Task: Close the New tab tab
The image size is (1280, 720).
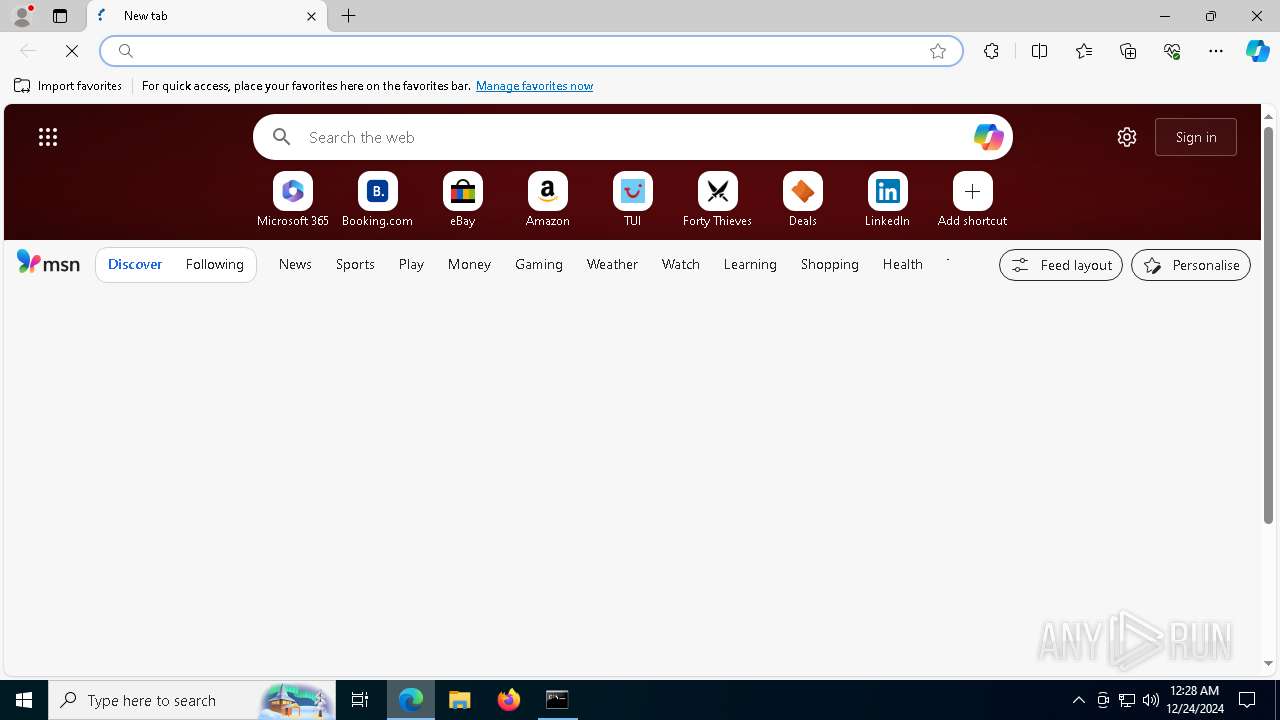Action: tap(311, 16)
